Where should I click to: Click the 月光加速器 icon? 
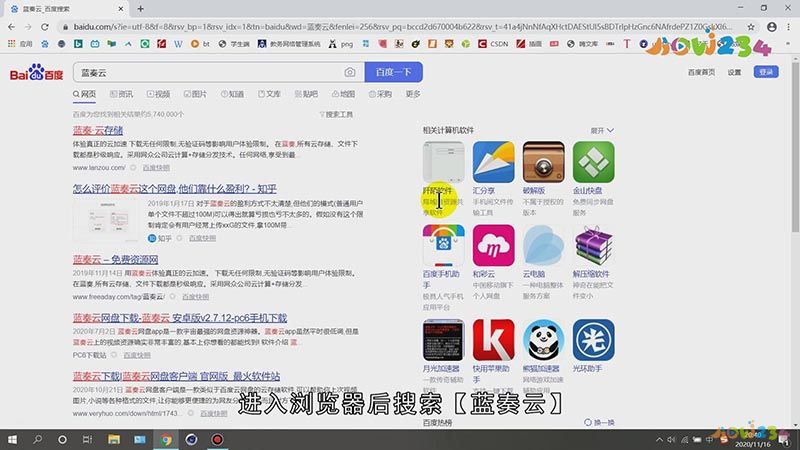coord(443,340)
